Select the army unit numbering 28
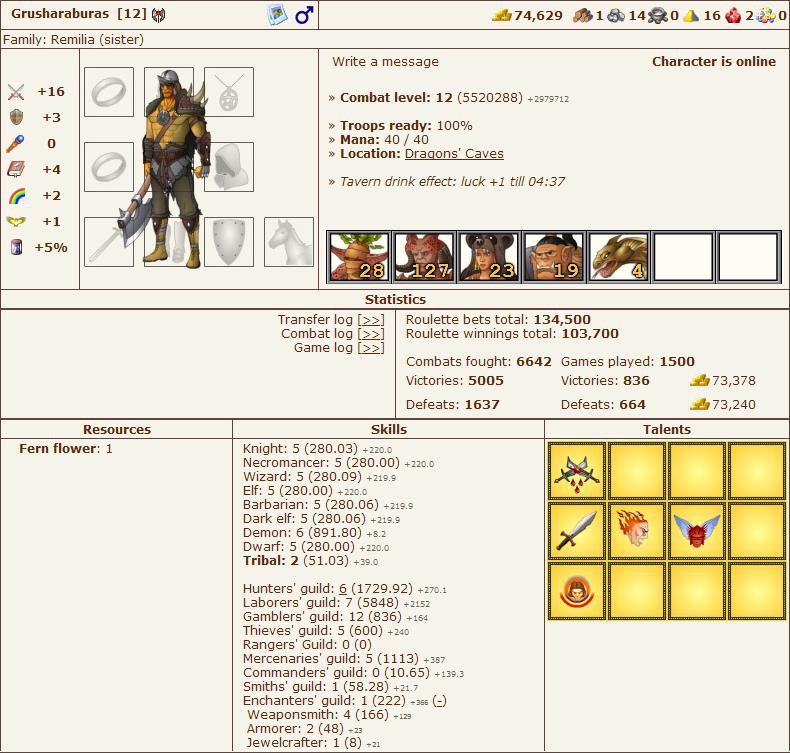790x753 pixels. pyautogui.click(x=358, y=257)
